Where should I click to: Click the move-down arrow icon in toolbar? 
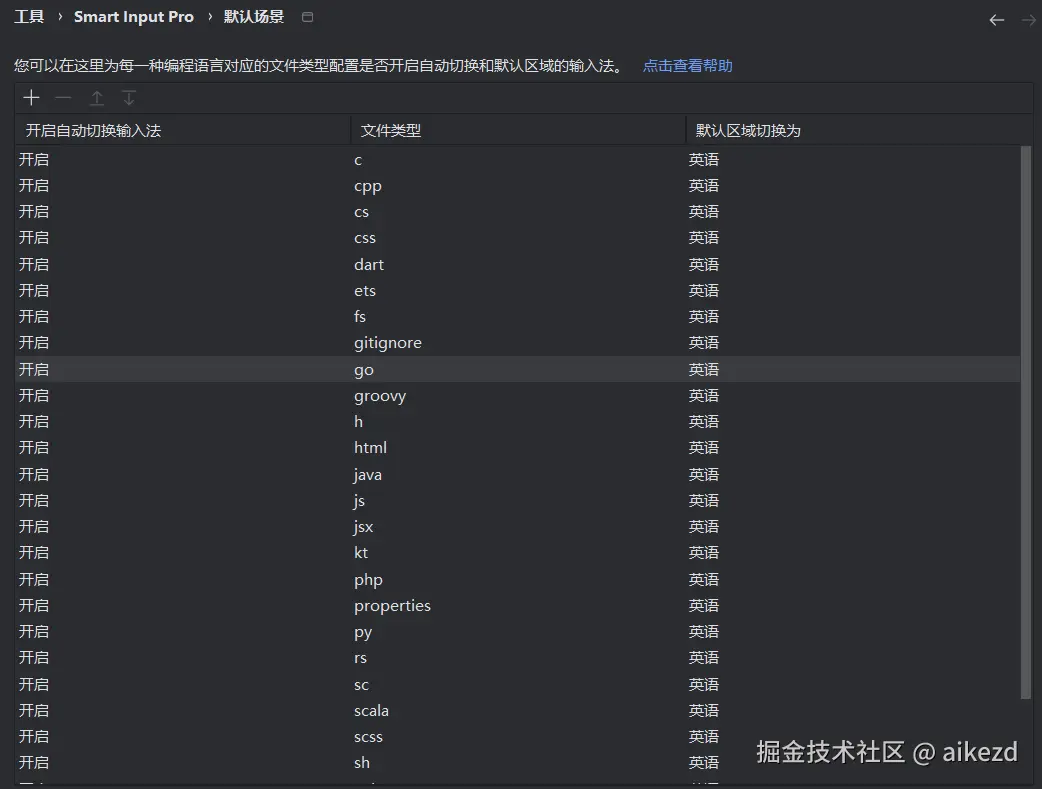[x=128, y=97]
